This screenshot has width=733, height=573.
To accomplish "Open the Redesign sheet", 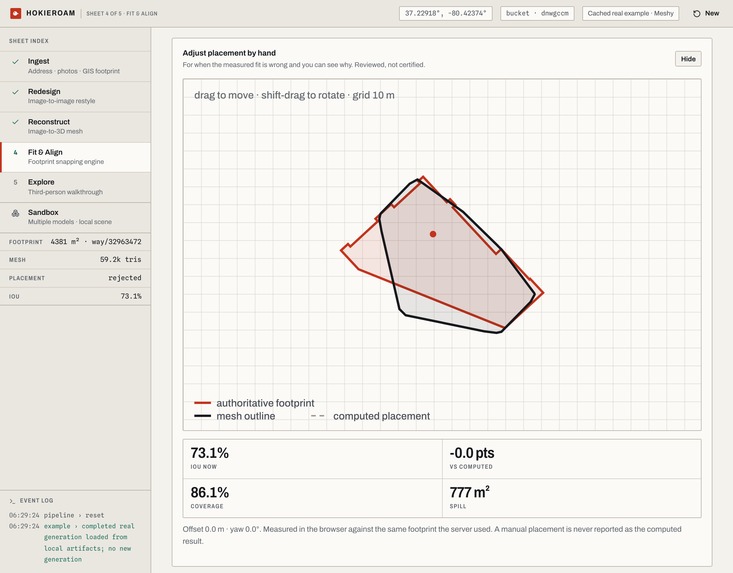I will (75, 96).
